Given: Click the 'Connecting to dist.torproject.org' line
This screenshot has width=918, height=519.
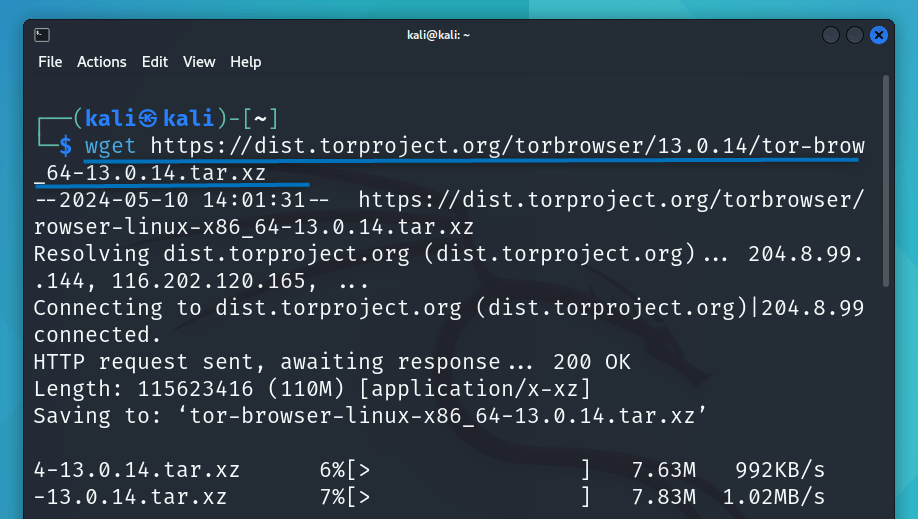Looking at the screenshot, I should click(448, 308).
